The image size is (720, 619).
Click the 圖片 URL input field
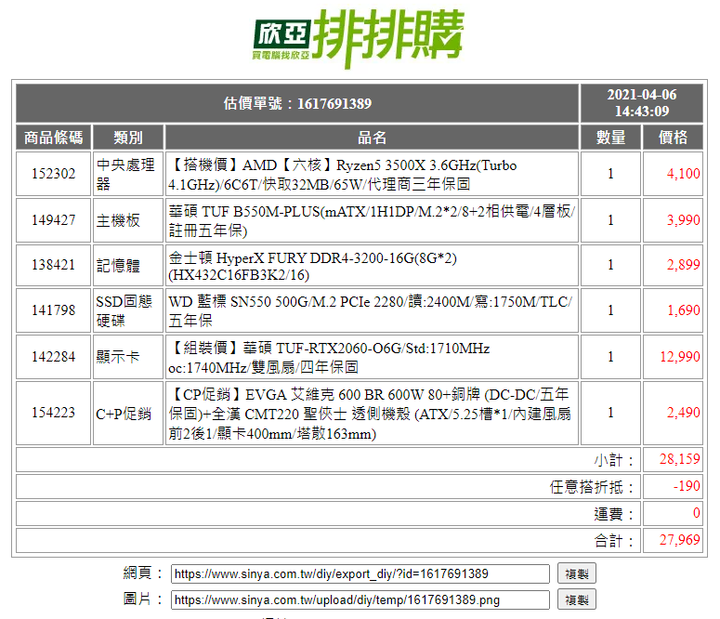tap(360, 600)
